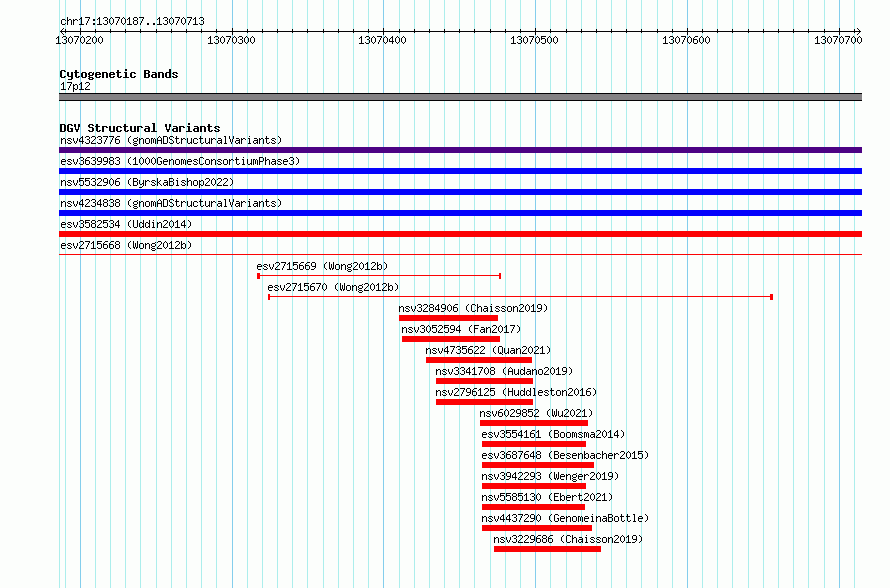Select the red esv3554161 variant bar
This screenshot has height=588, width=890.
pyautogui.click(x=534, y=444)
